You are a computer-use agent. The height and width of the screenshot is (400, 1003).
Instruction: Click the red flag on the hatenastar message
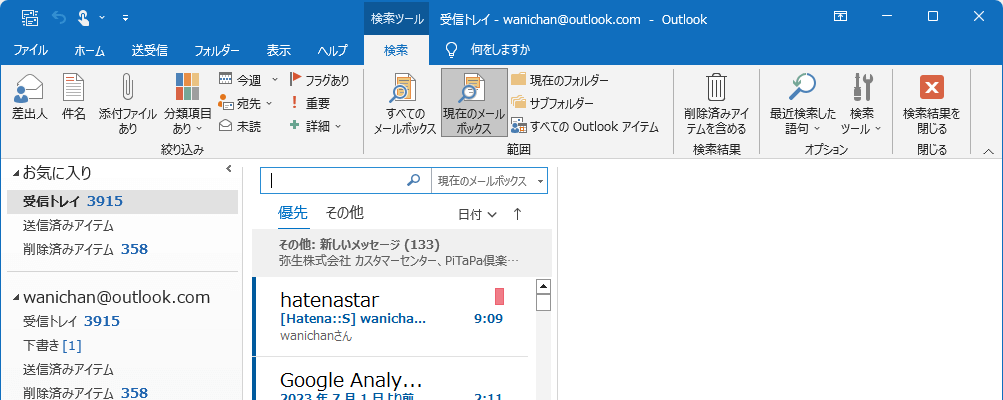pyautogui.click(x=500, y=296)
